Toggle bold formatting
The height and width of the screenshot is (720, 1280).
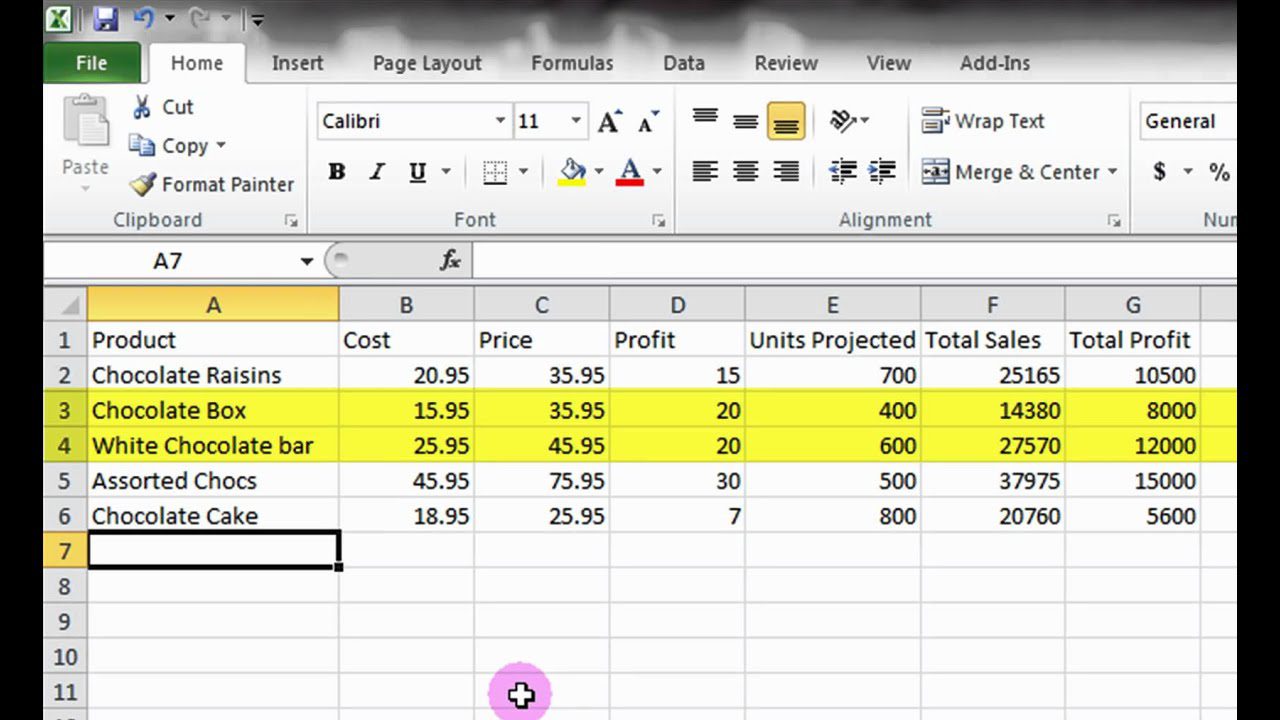pyautogui.click(x=336, y=171)
